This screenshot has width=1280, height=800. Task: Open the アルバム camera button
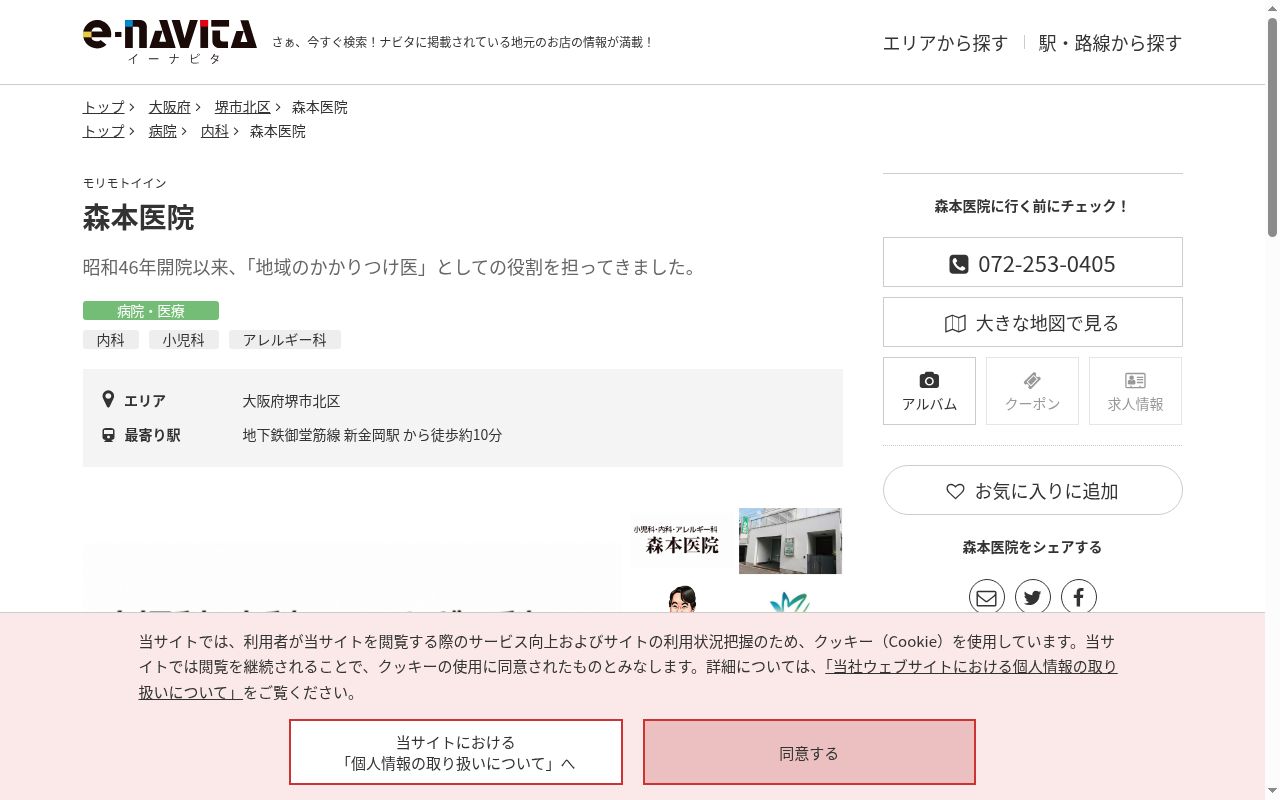(929, 391)
